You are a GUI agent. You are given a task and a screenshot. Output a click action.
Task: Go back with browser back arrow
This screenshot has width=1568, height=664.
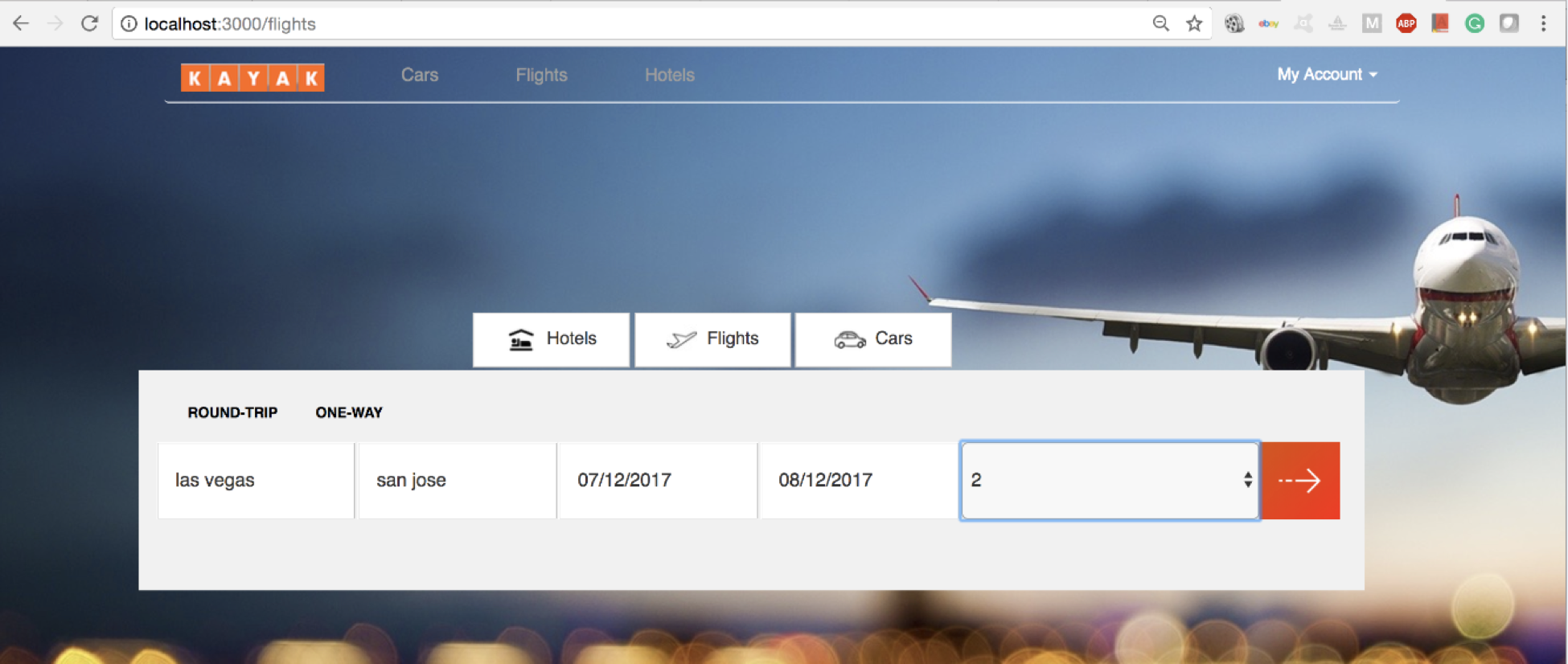(x=21, y=23)
